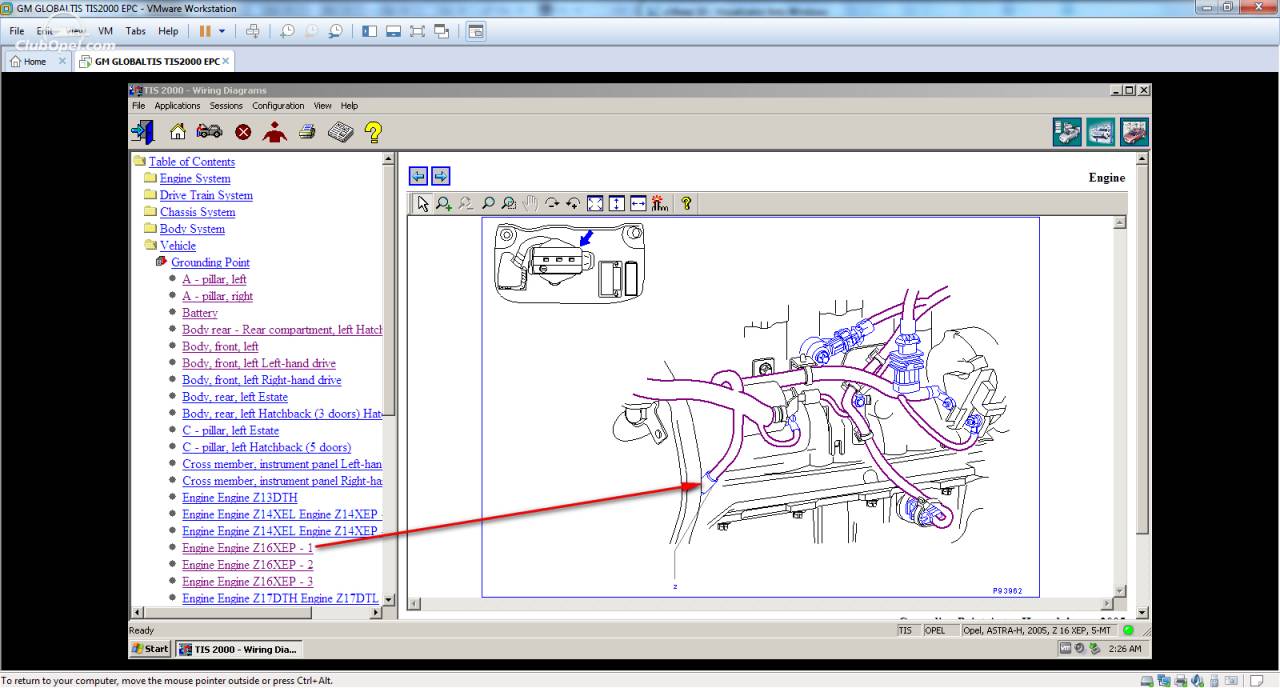This screenshot has width=1280, height=688.
Task: Rotate the diagram clockwise
Action: coord(552,203)
